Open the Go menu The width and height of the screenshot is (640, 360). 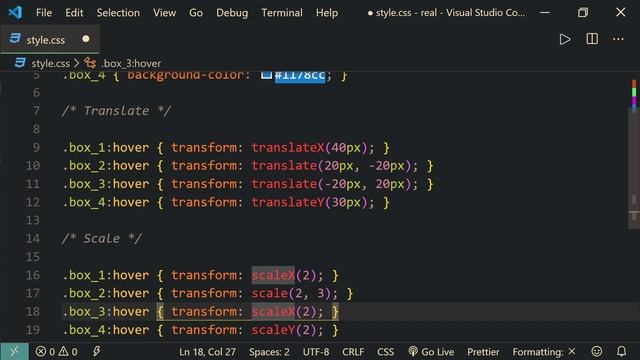(196, 13)
